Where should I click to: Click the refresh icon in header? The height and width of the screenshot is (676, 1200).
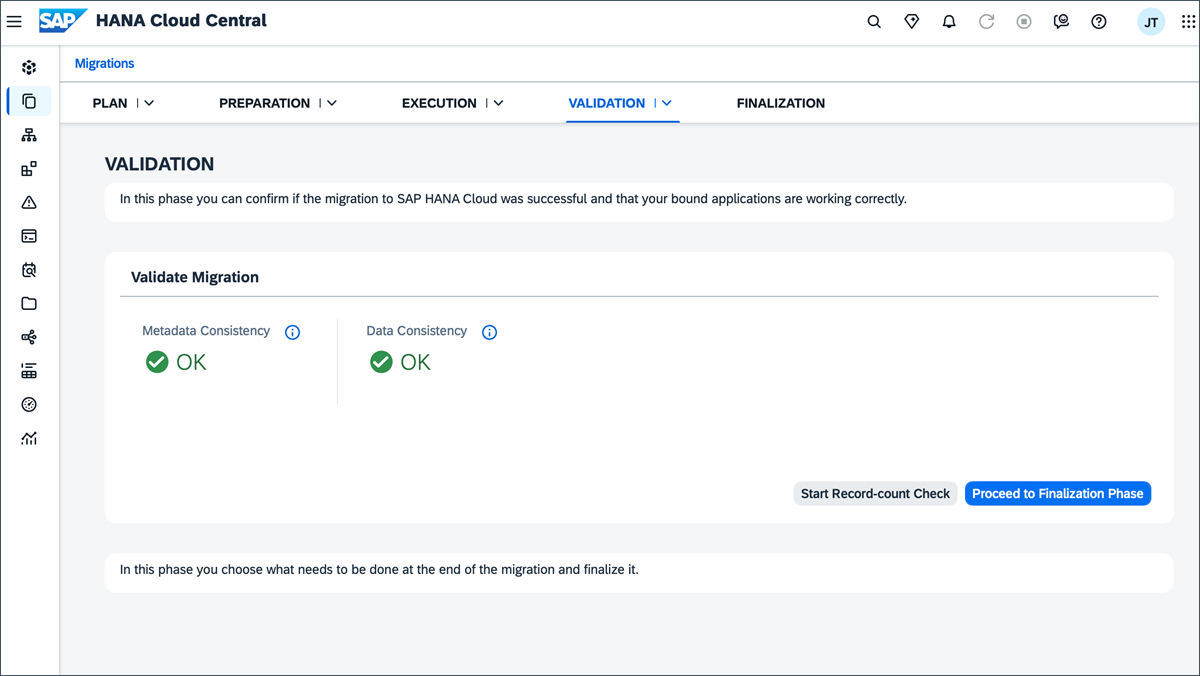pos(987,22)
